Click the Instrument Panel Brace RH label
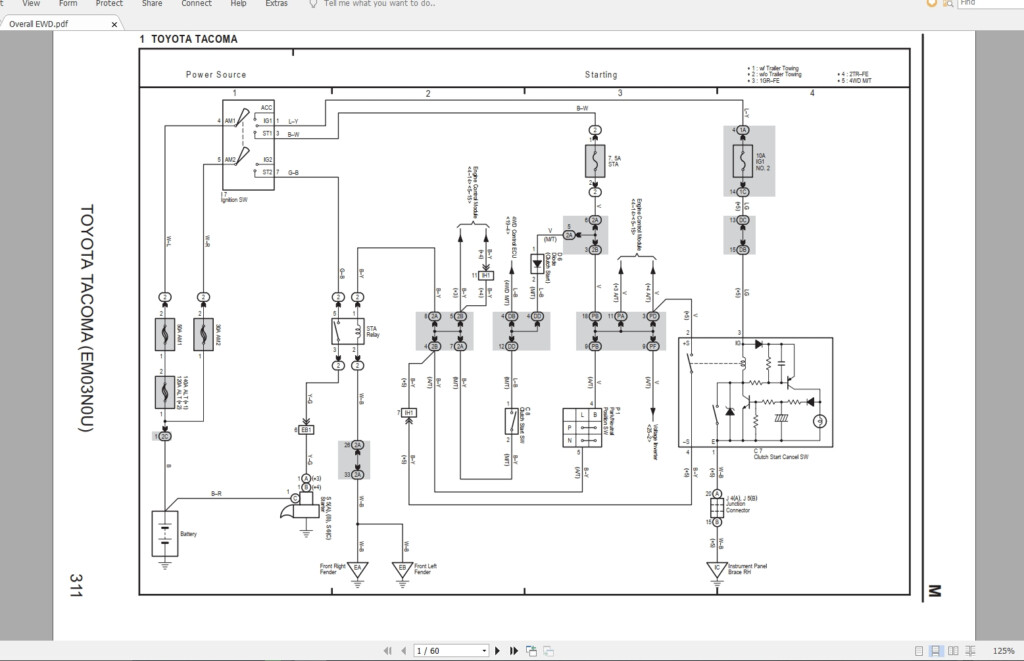Image resolution: width=1024 pixels, height=661 pixels. [x=748, y=569]
